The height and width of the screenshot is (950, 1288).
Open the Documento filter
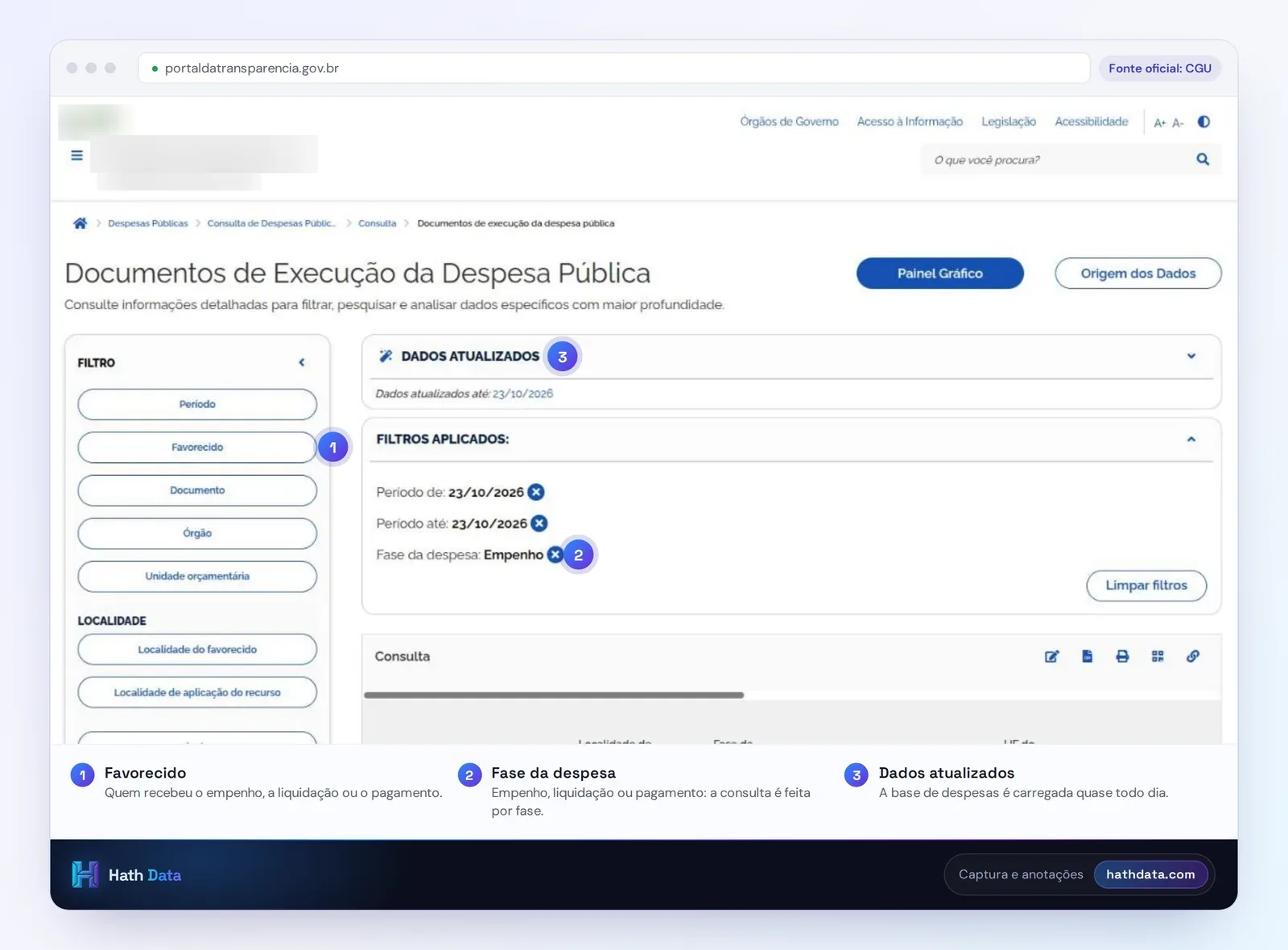197,490
